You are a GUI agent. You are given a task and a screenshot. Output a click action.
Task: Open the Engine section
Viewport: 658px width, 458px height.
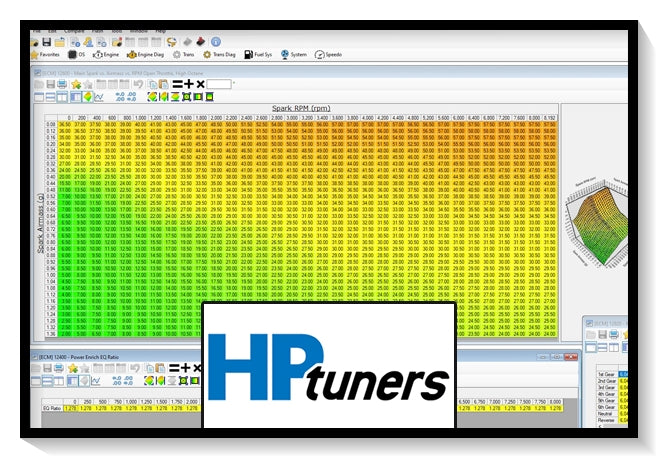click(106, 55)
